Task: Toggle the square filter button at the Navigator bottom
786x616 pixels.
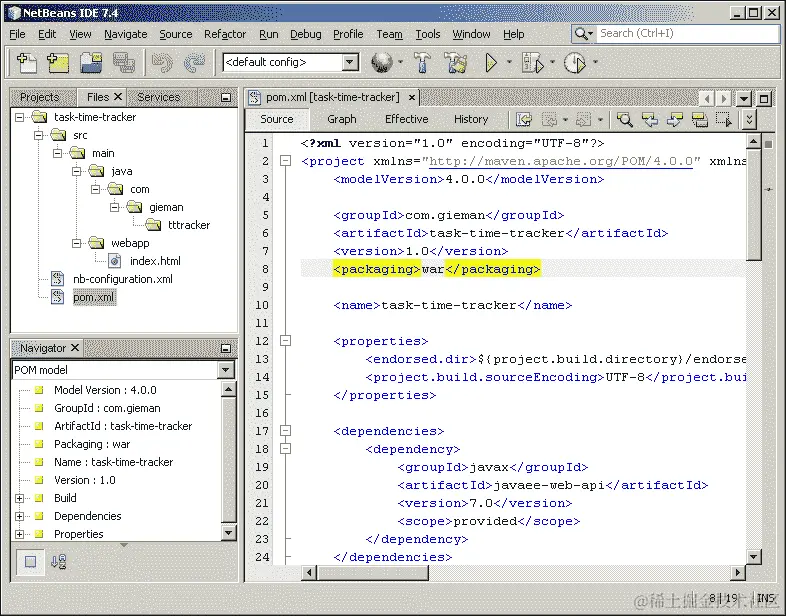Action: pos(30,561)
